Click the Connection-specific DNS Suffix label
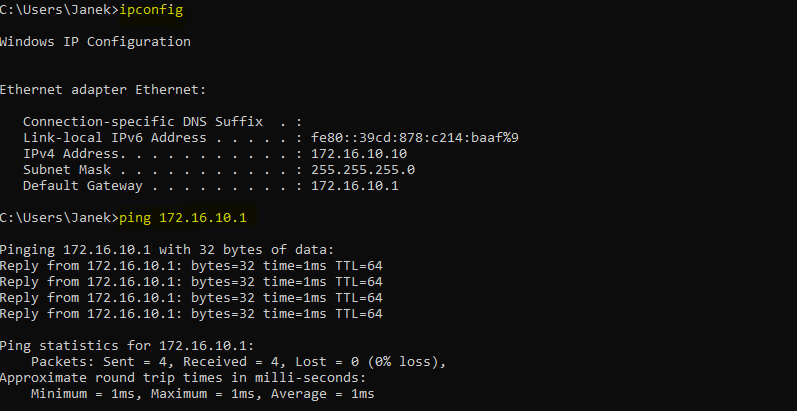The height and width of the screenshot is (411, 797). (x=143, y=121)
